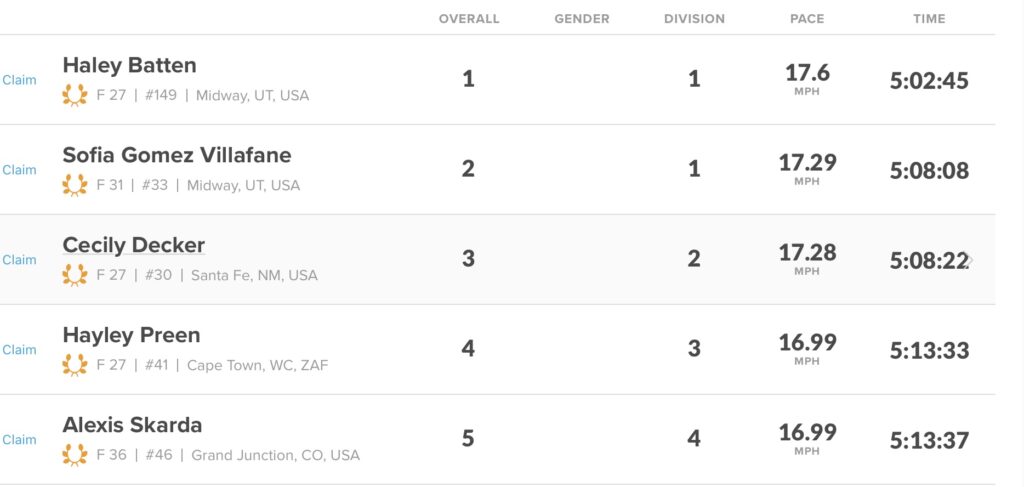Select Hayley Preen's 5:13:33 finish time
Screen dimensions: 1024x487
tap(929, 351)
